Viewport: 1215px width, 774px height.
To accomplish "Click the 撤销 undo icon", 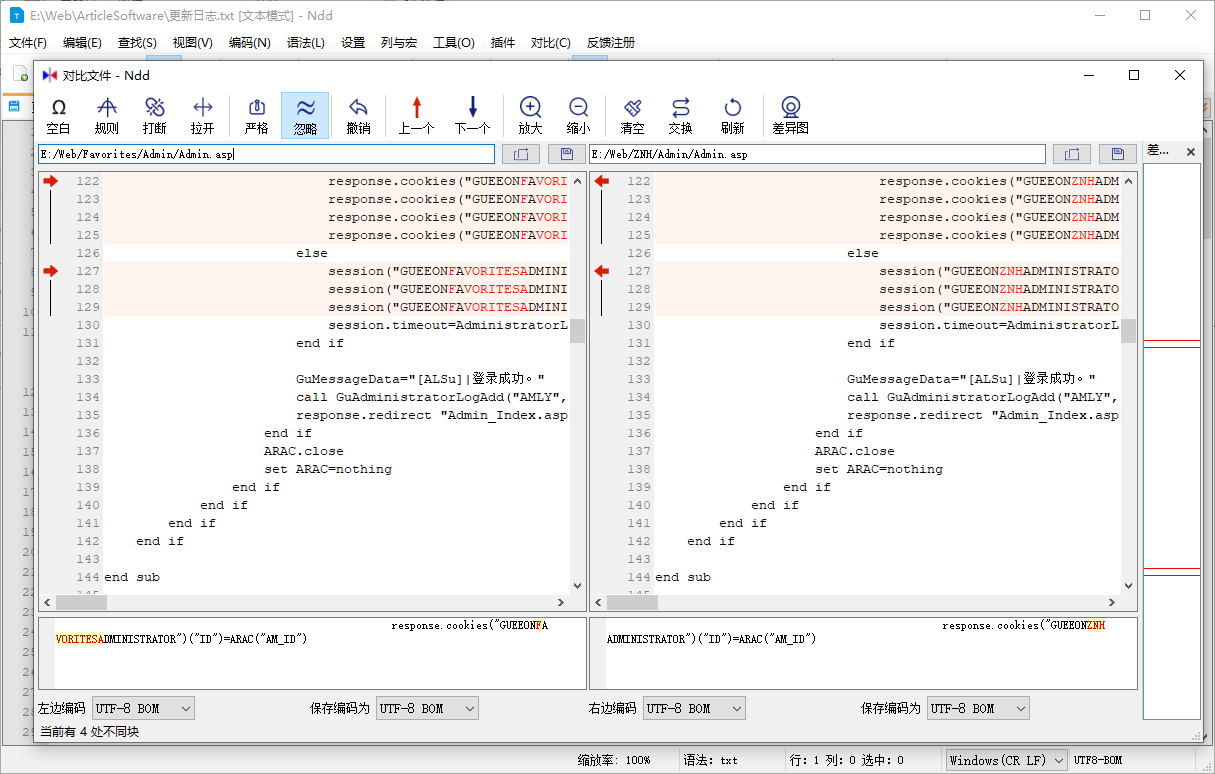I will coord(358,115).
